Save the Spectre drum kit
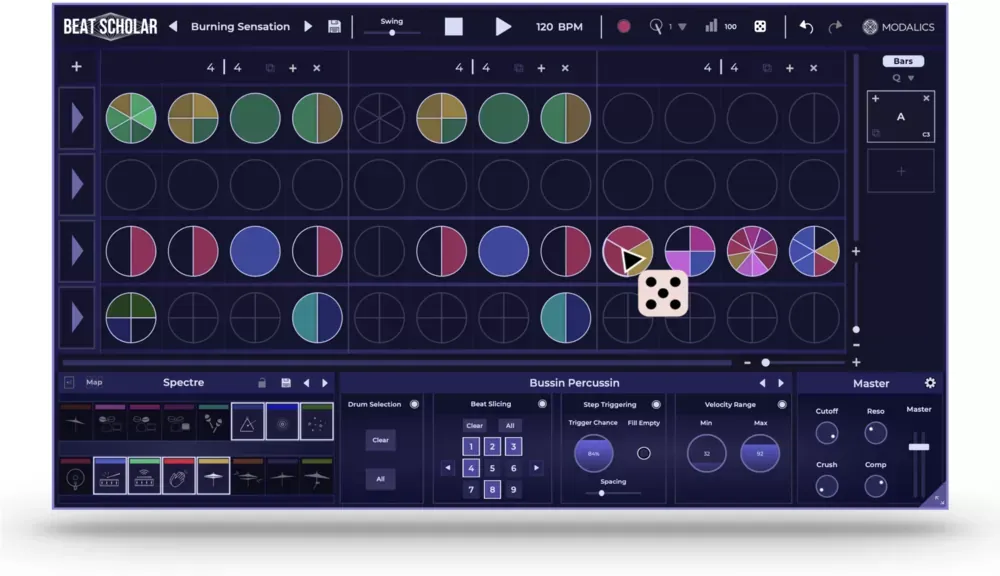Screen dimensions: 1000x576 [286, 383]
